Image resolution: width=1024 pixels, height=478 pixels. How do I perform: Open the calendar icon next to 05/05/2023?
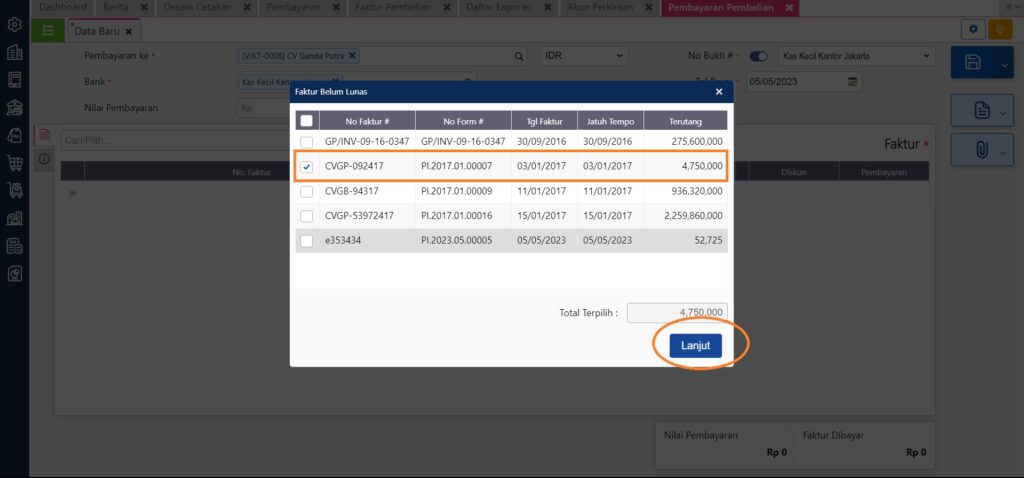click(852, 82)
